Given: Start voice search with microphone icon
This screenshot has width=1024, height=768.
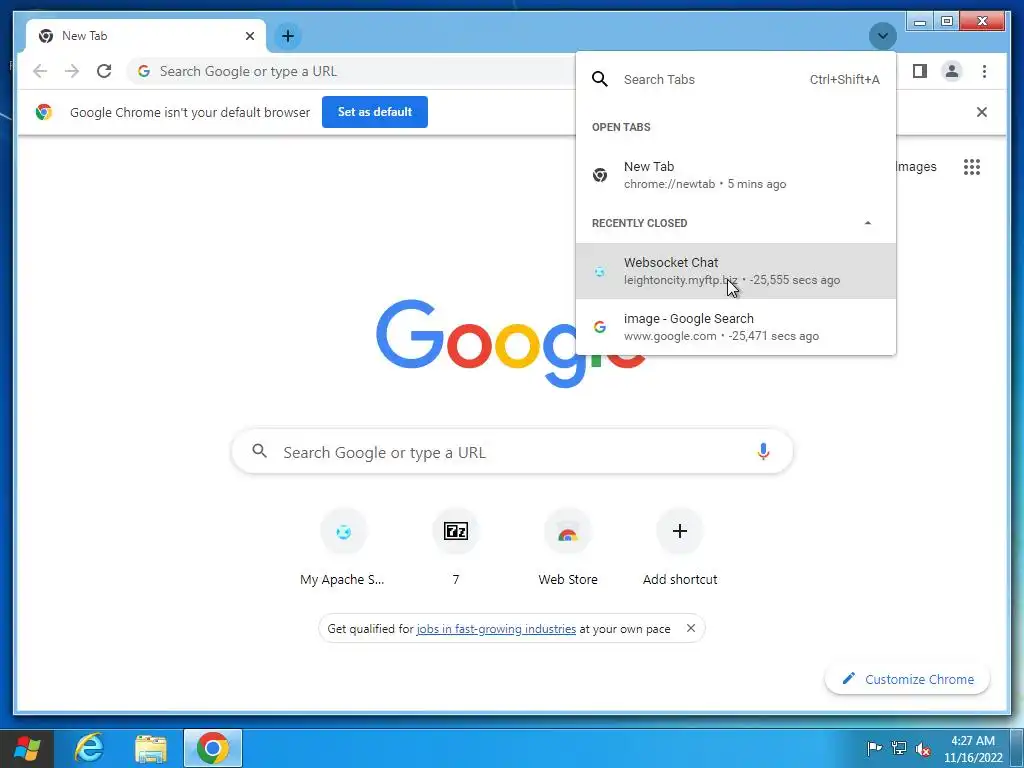Looking at the screenshot, I should pyautogui.click(x=763, y=451).
